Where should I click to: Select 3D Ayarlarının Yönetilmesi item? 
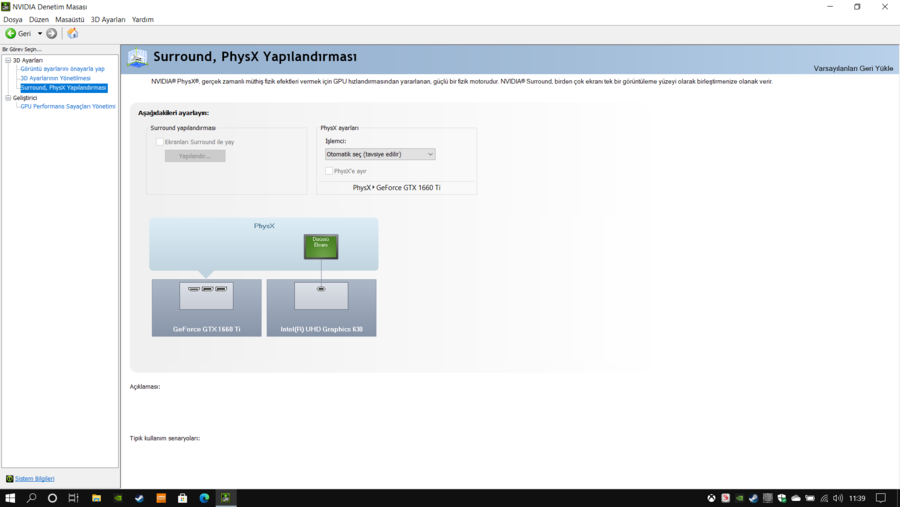point(56,78)
